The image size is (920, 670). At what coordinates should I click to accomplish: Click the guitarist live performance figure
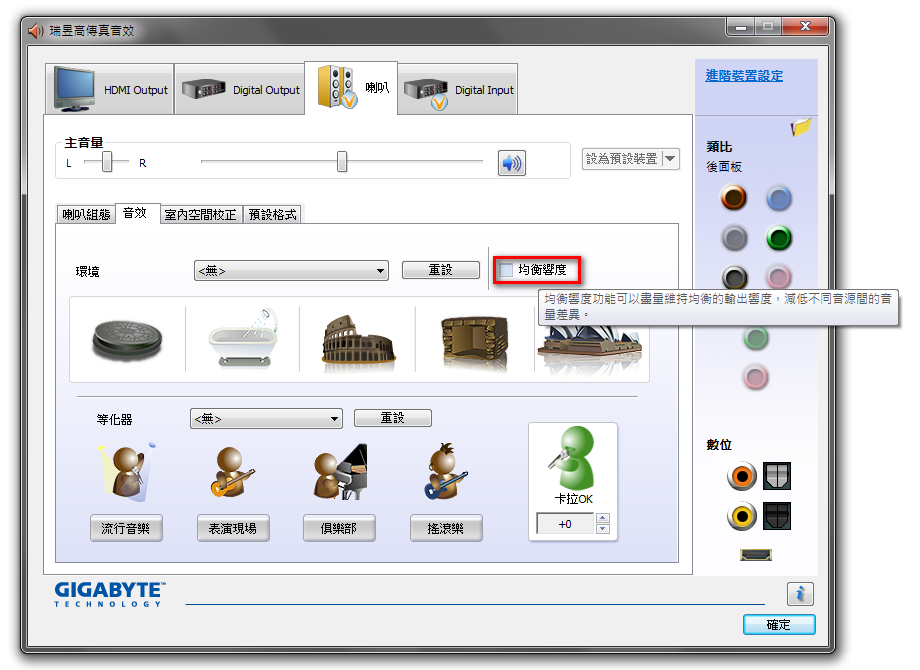[232, 472]
